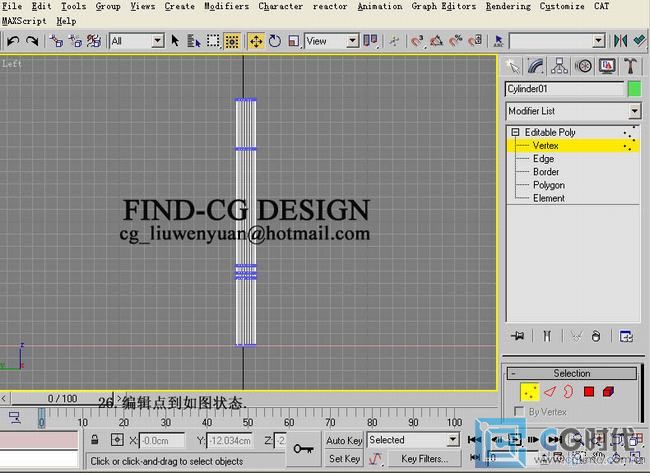This screenshot has width=650, height=473.
Task: Click the Mirror tool icon
Action: point(620,41)
